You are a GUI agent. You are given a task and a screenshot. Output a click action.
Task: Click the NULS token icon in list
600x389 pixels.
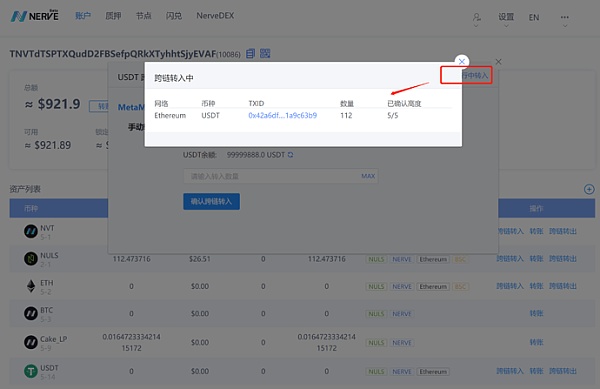pyautogui.click(x=31, y=259)
